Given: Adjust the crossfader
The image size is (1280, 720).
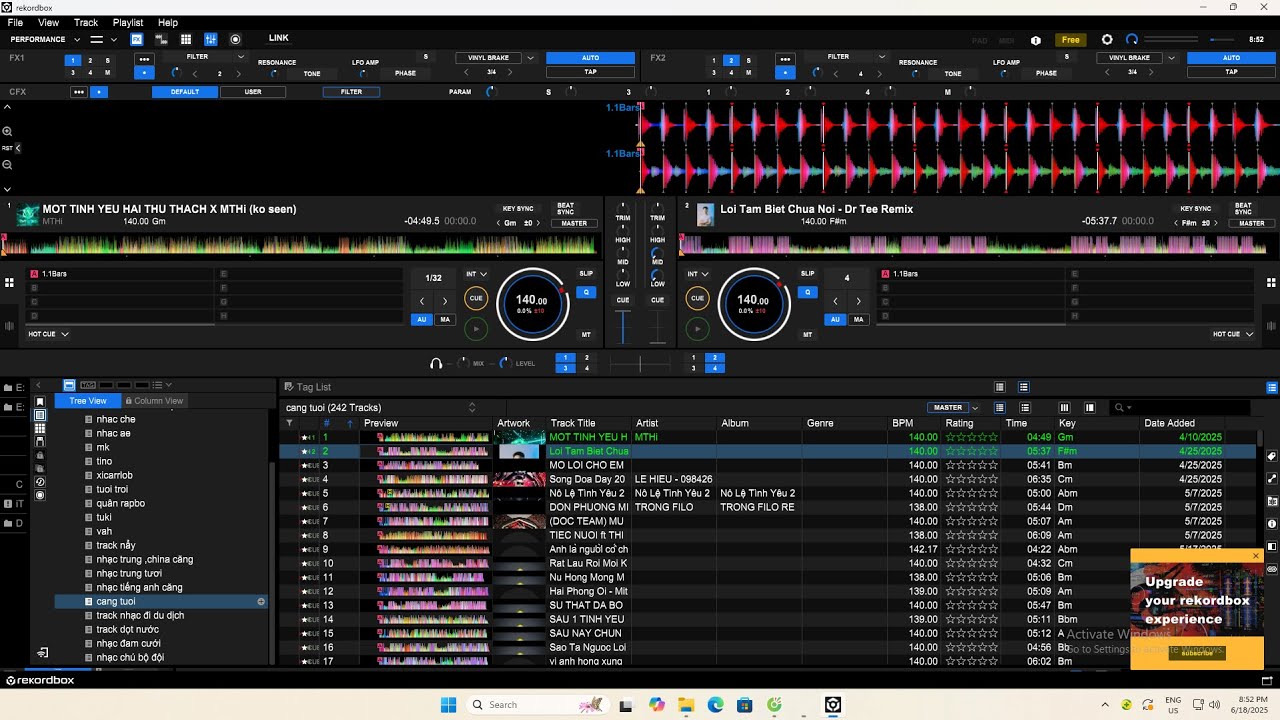Looking at the screenshot, I should pyautogui.click(x=640, y=364).
